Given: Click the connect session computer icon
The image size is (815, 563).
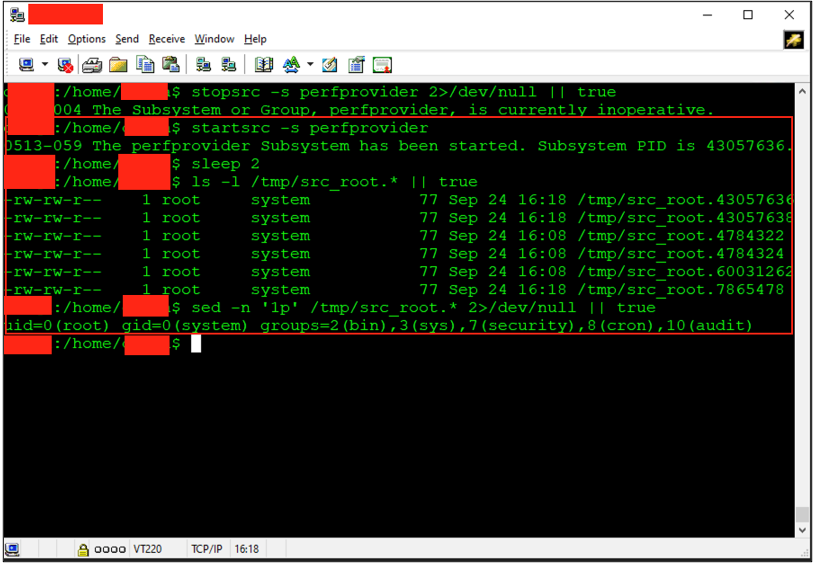Looking at the screenshot, I should point(26,65).
